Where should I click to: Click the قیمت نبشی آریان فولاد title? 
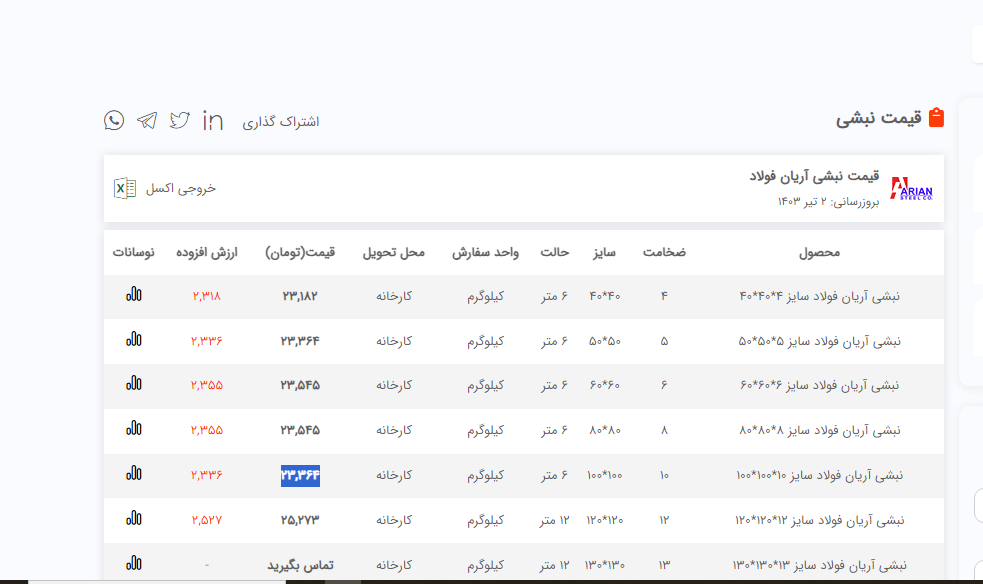(814, 177)
